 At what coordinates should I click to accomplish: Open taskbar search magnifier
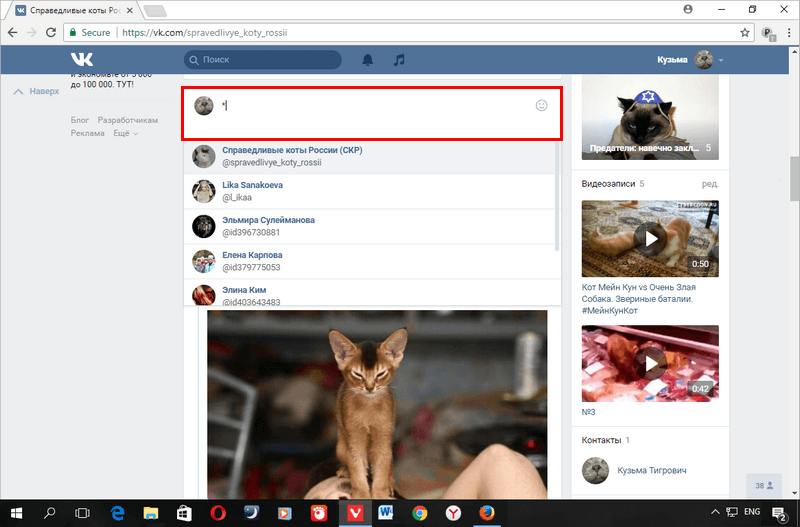[x=49, y=513]
